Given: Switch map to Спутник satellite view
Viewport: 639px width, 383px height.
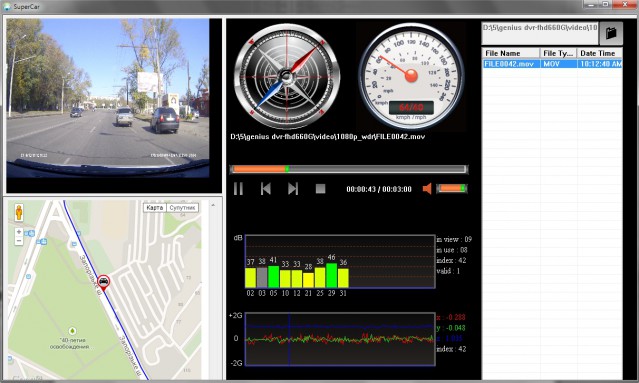Looking at the screenshot, I should [x=182, y=208].
